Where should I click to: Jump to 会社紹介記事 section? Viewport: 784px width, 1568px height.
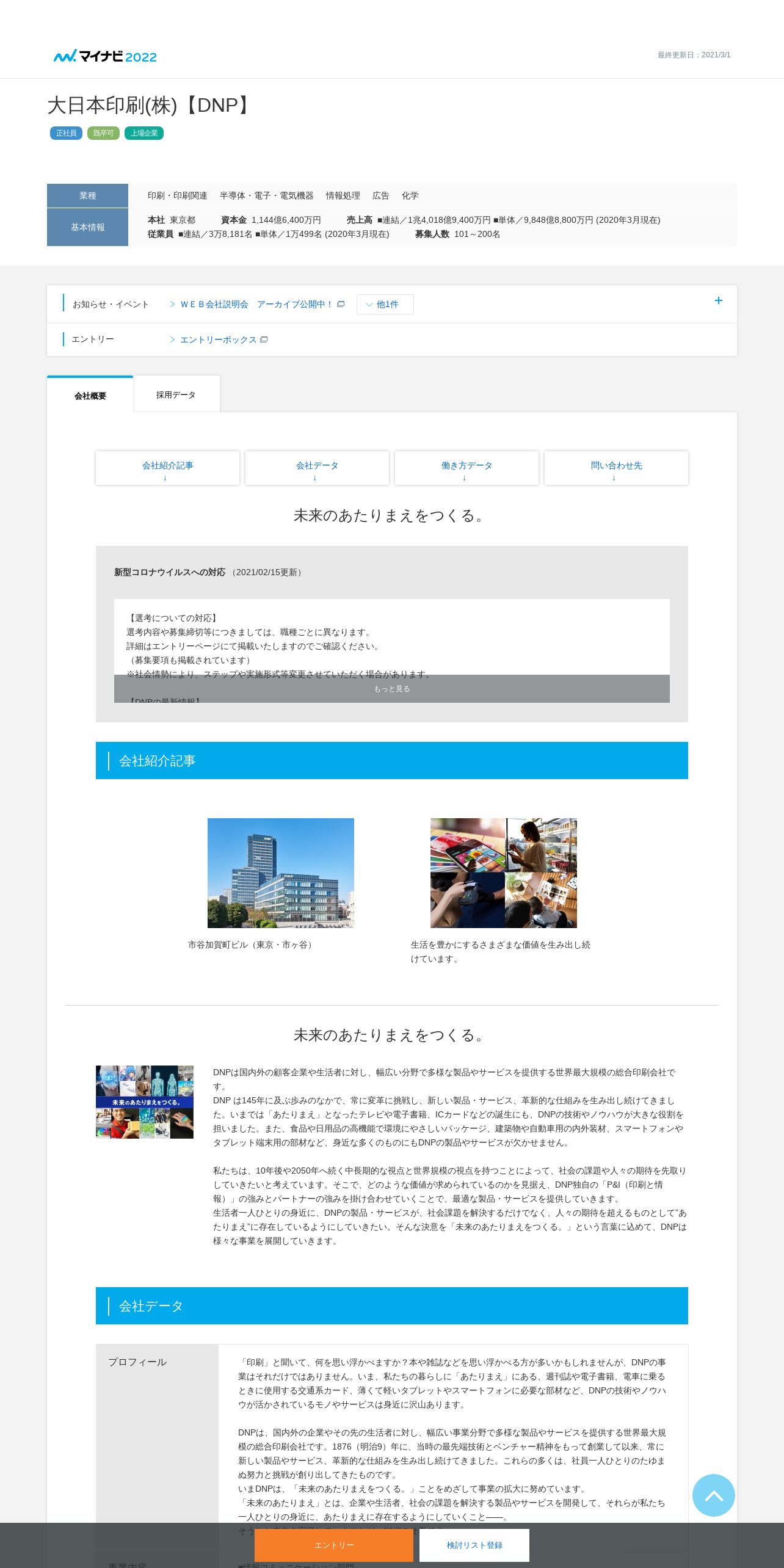point(167,468)
